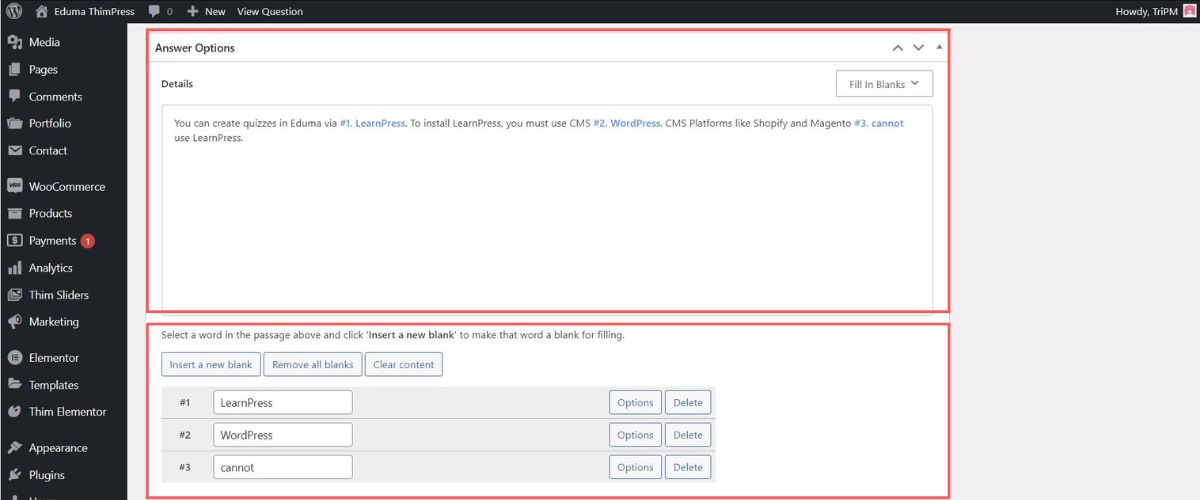Image resolution: width=1200 pixels, height=500 pixels.
Task: Edit the cannot blank input field
Action: pyautogui.click(x=283, y=467)
